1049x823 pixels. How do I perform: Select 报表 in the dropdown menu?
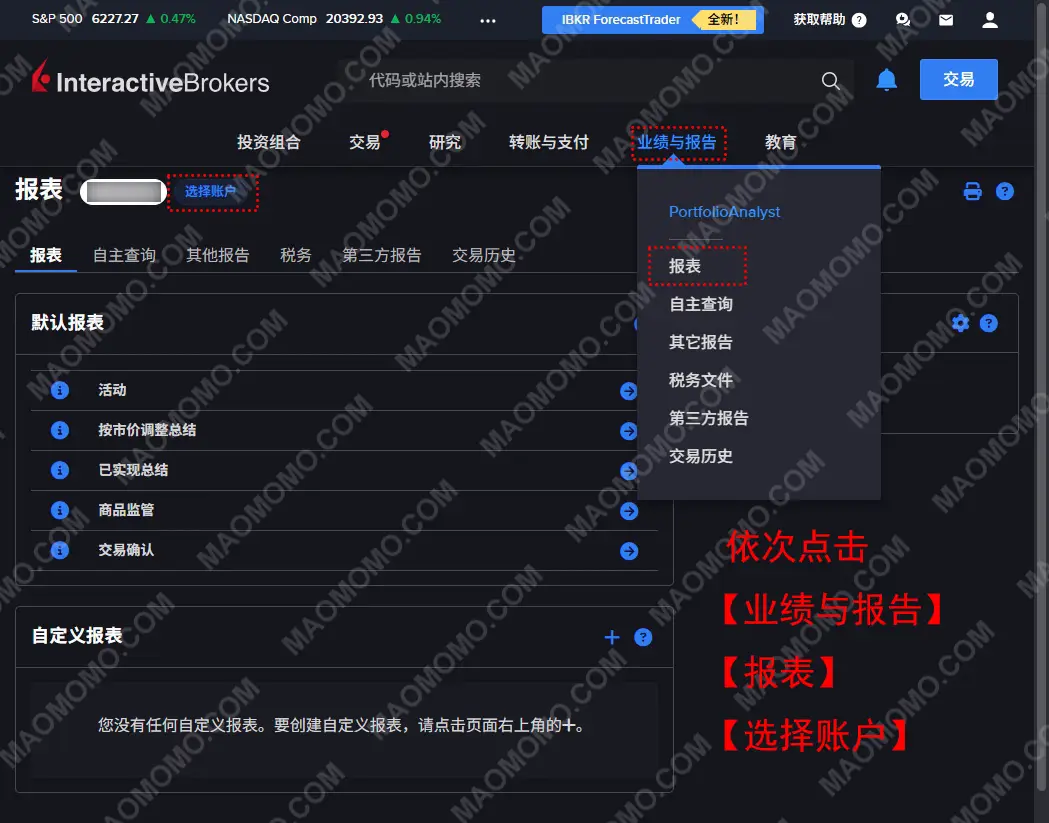point(685,266)
